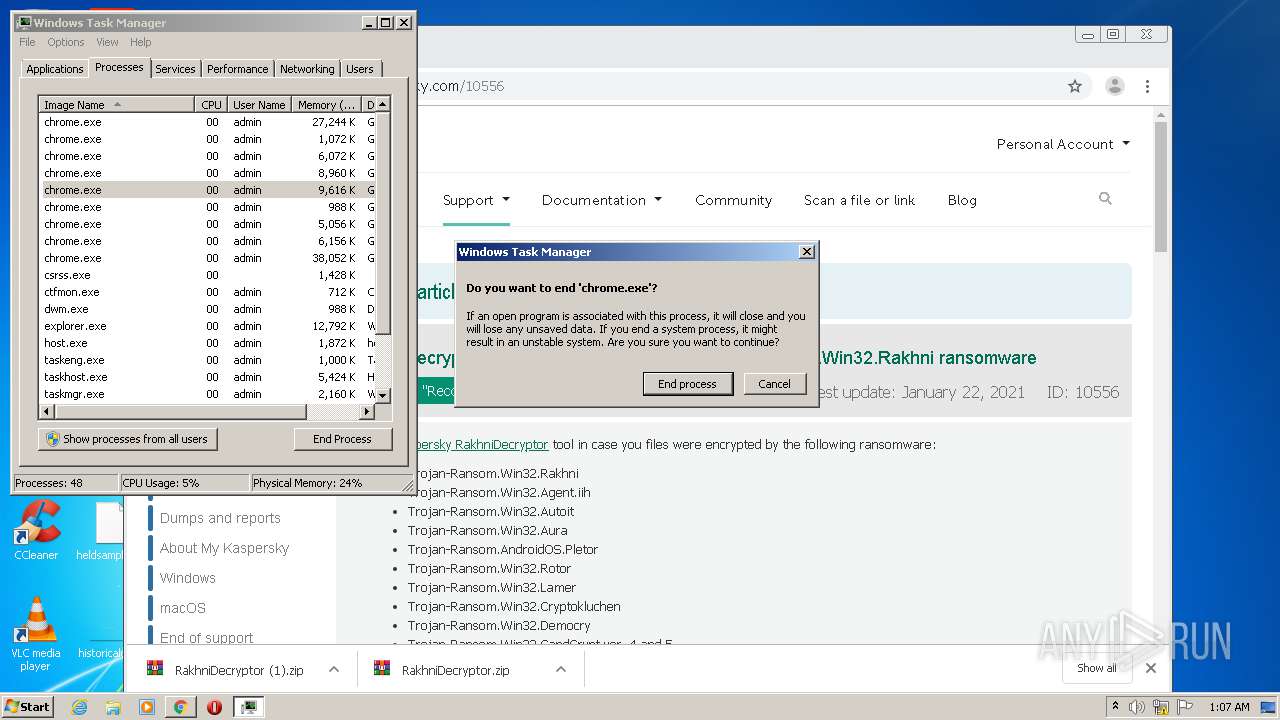
Task: Switch to the Services tab
Action: (175, 69)
